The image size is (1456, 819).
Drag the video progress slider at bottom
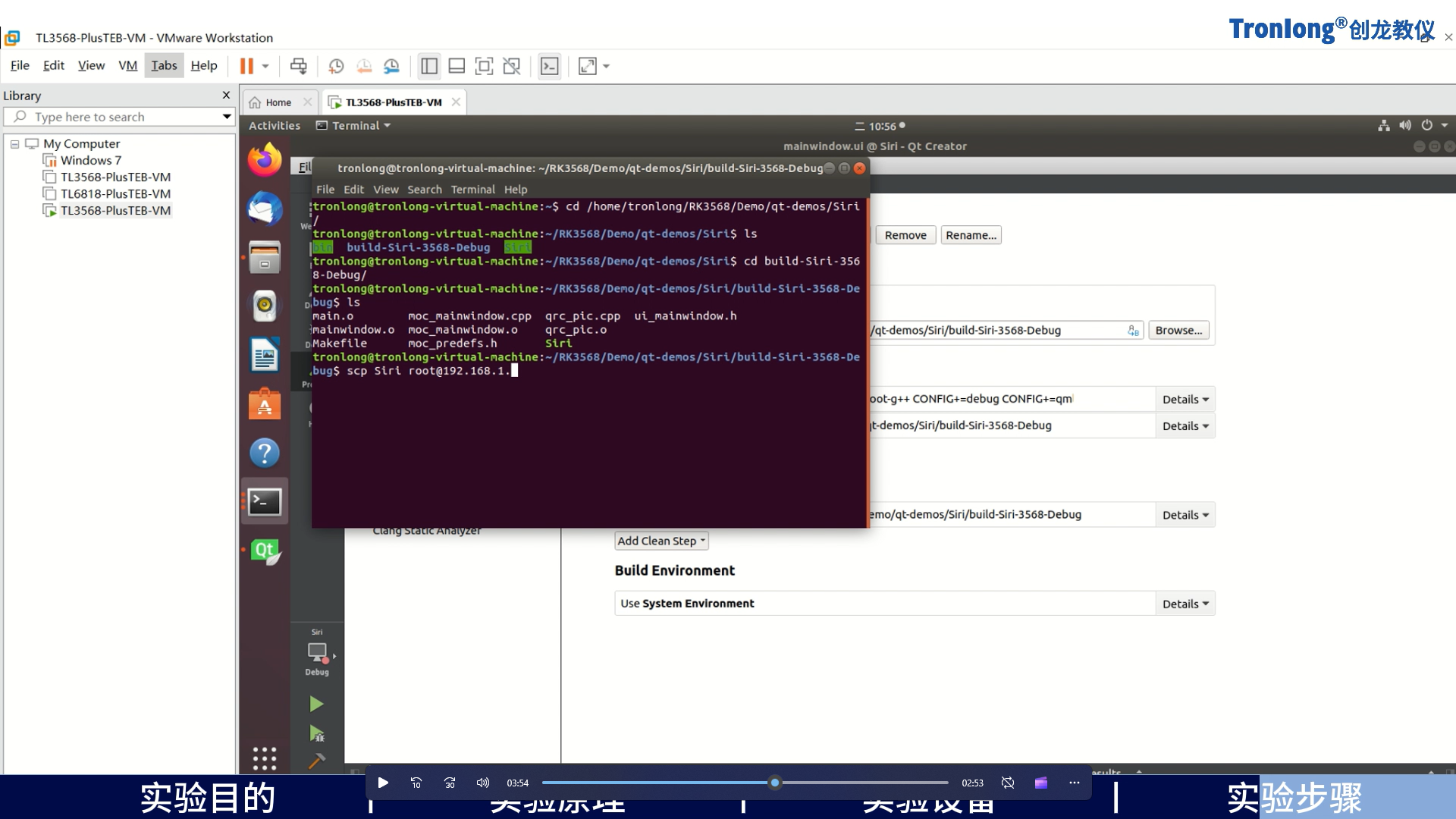pyautogui.click(x=774, y=782)
